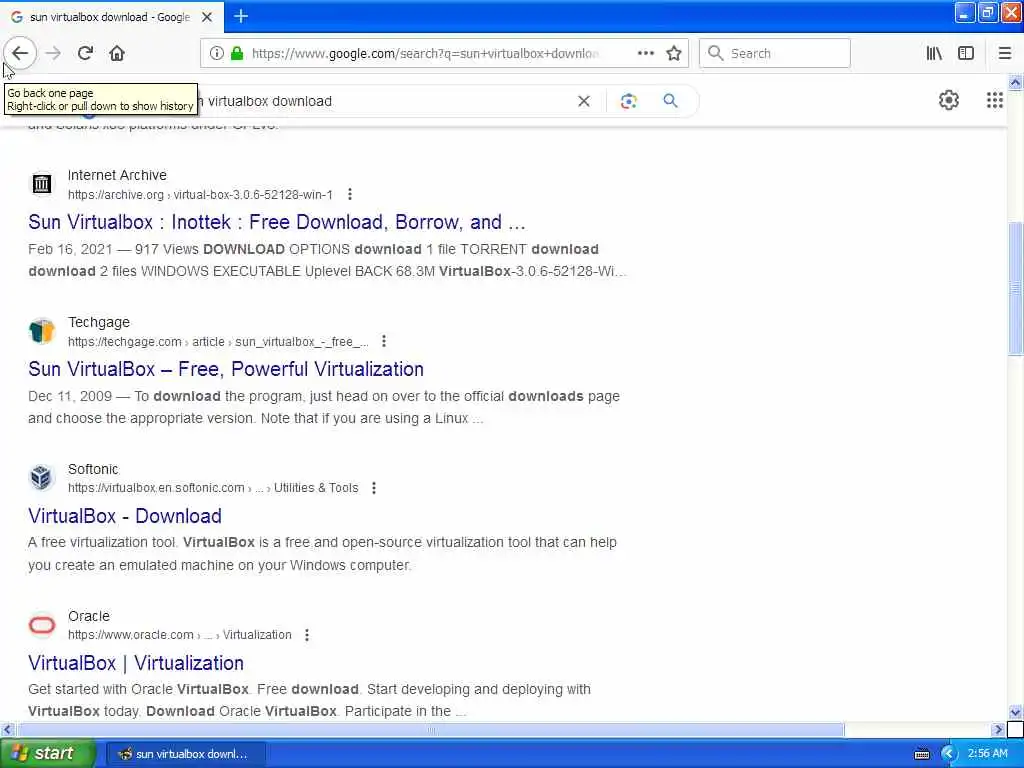Click the horizontal scrollbar thumb
Screen dimensions: 1024x768
pos(430,729)
